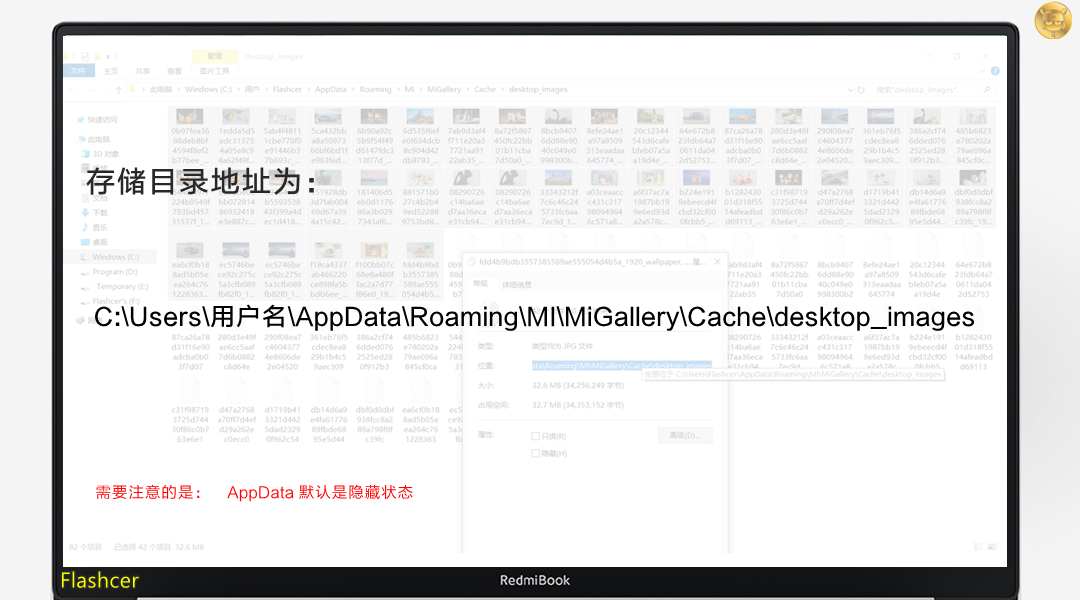Open Explorer help via question mark icon
This screenshot has height=600, width=1080.
[x=995, y=71]
